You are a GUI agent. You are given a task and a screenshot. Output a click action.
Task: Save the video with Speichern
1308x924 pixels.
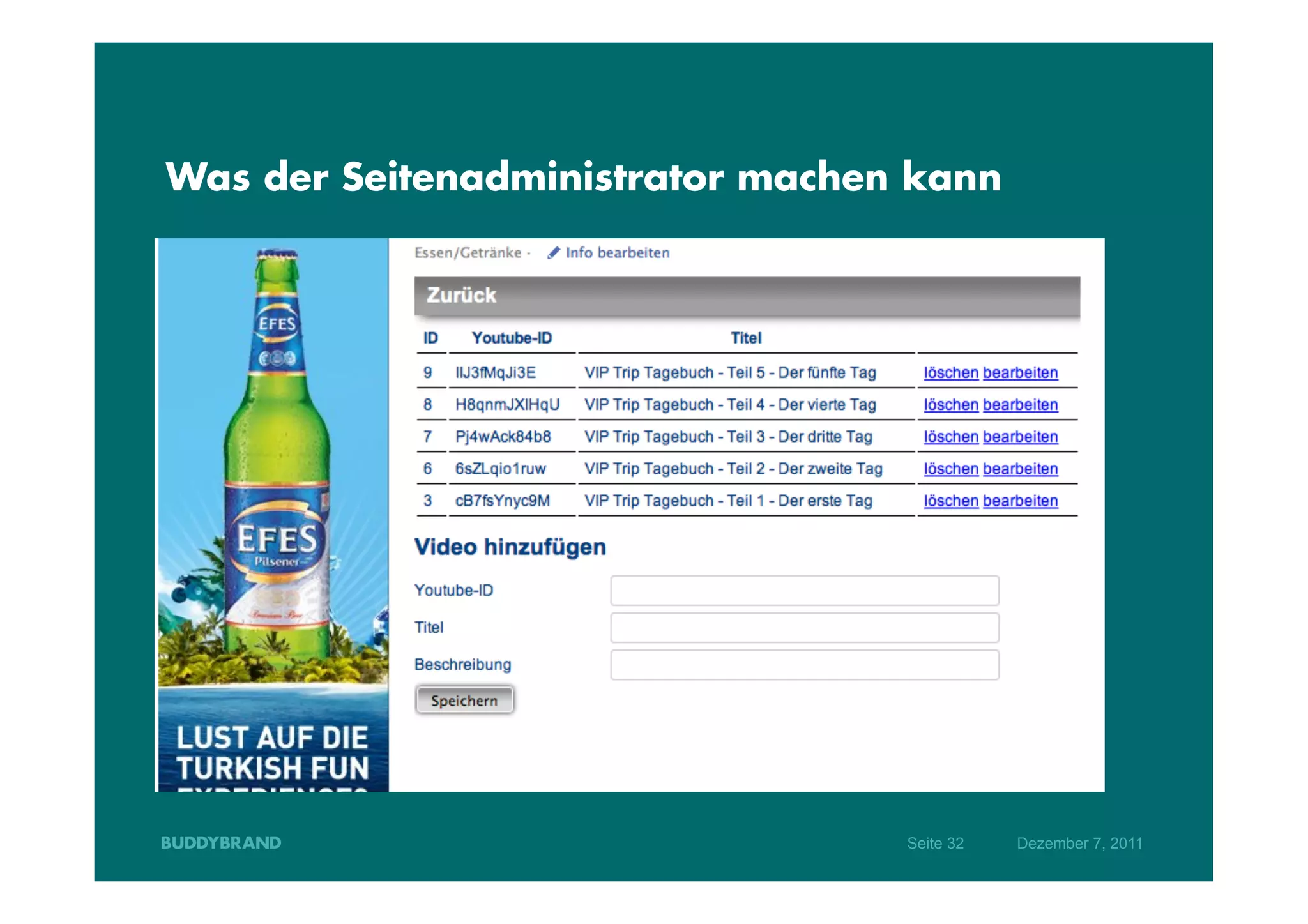tap(464, 701)
